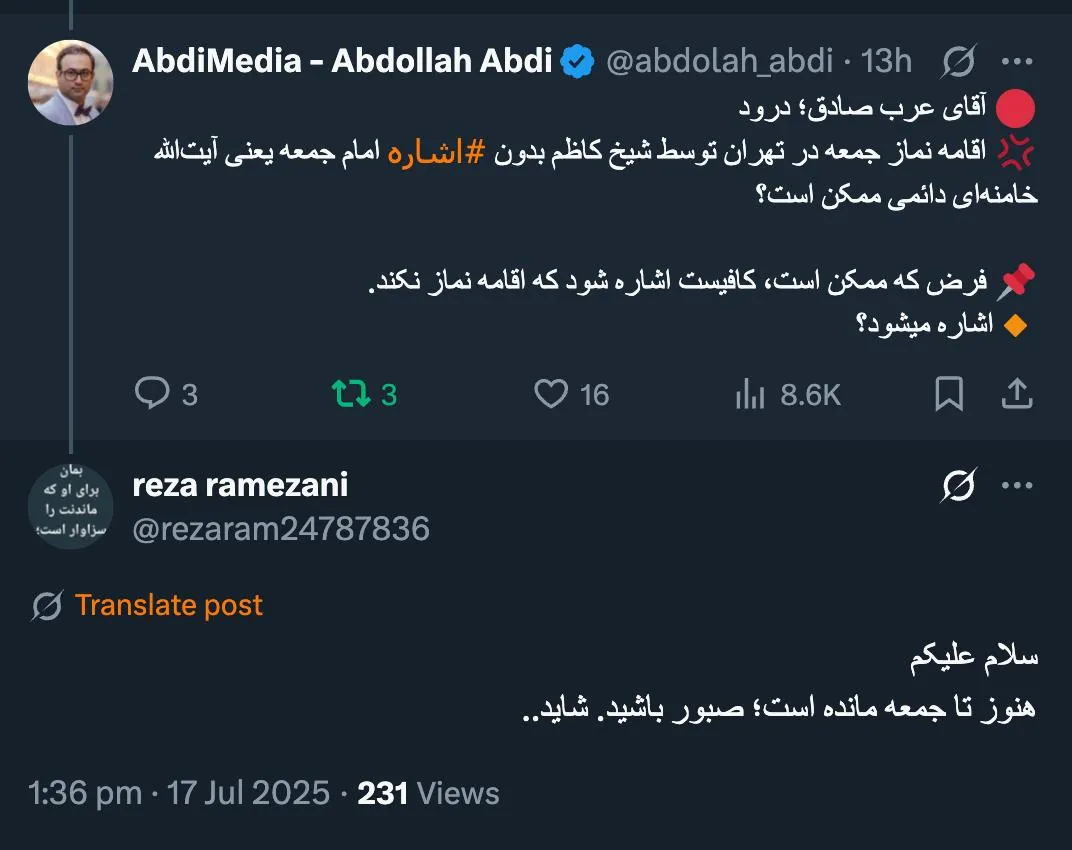Click Translate post on the reply
Image resolution: width=1072 pixels, height=850 pixels.
coord(168,604)
